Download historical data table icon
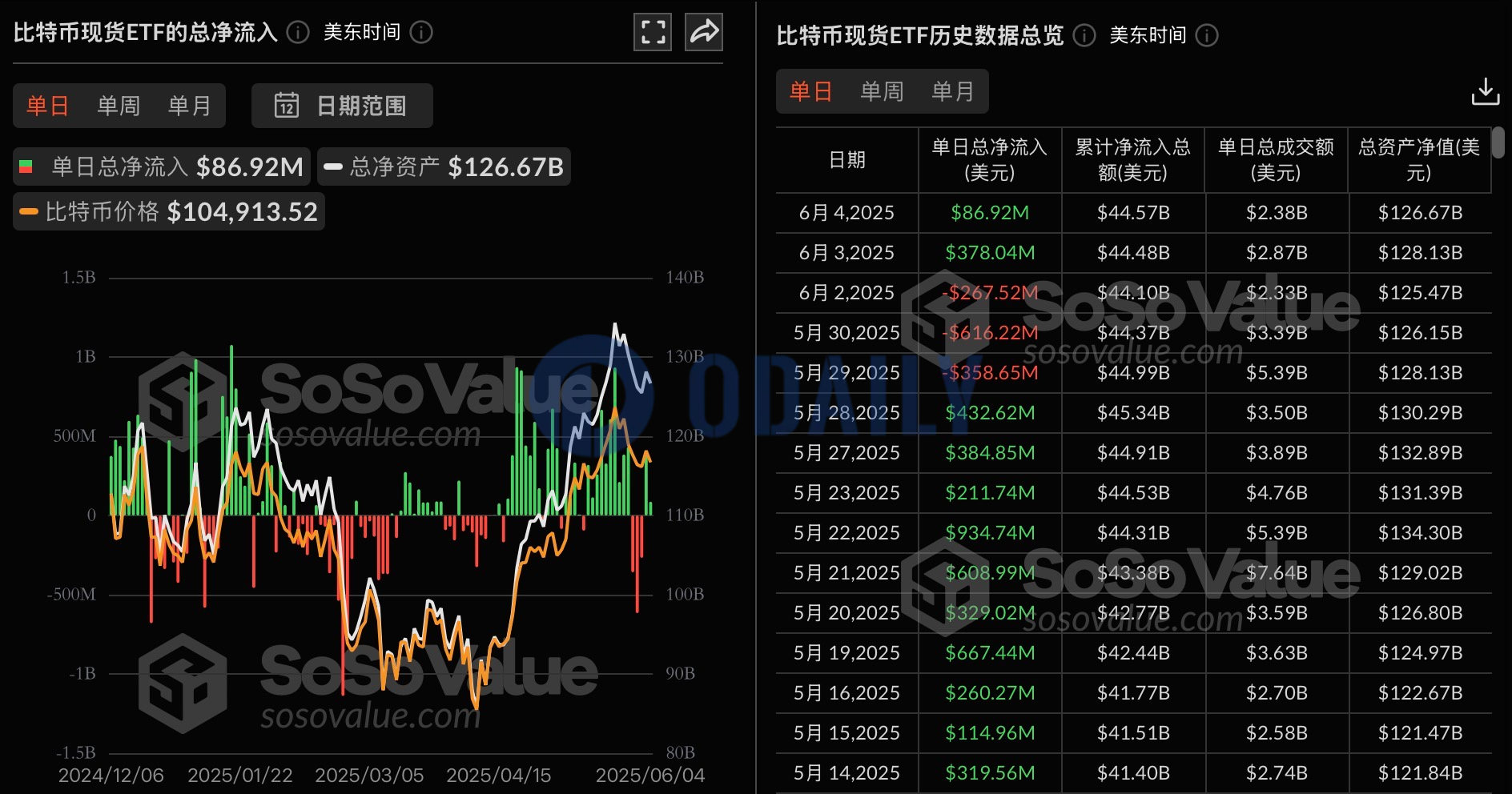1512x794 pixels. (1486, 91)
